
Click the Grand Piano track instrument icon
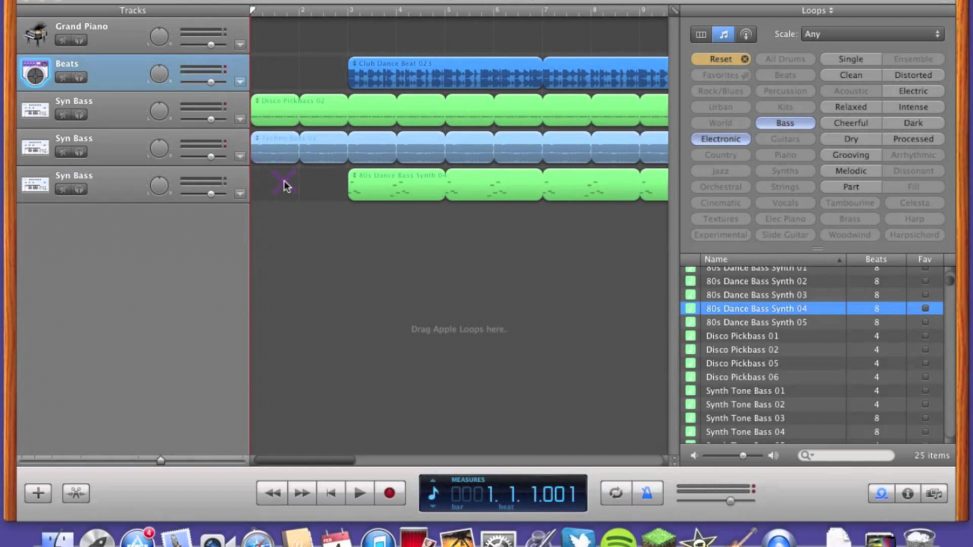coord(36,34)
